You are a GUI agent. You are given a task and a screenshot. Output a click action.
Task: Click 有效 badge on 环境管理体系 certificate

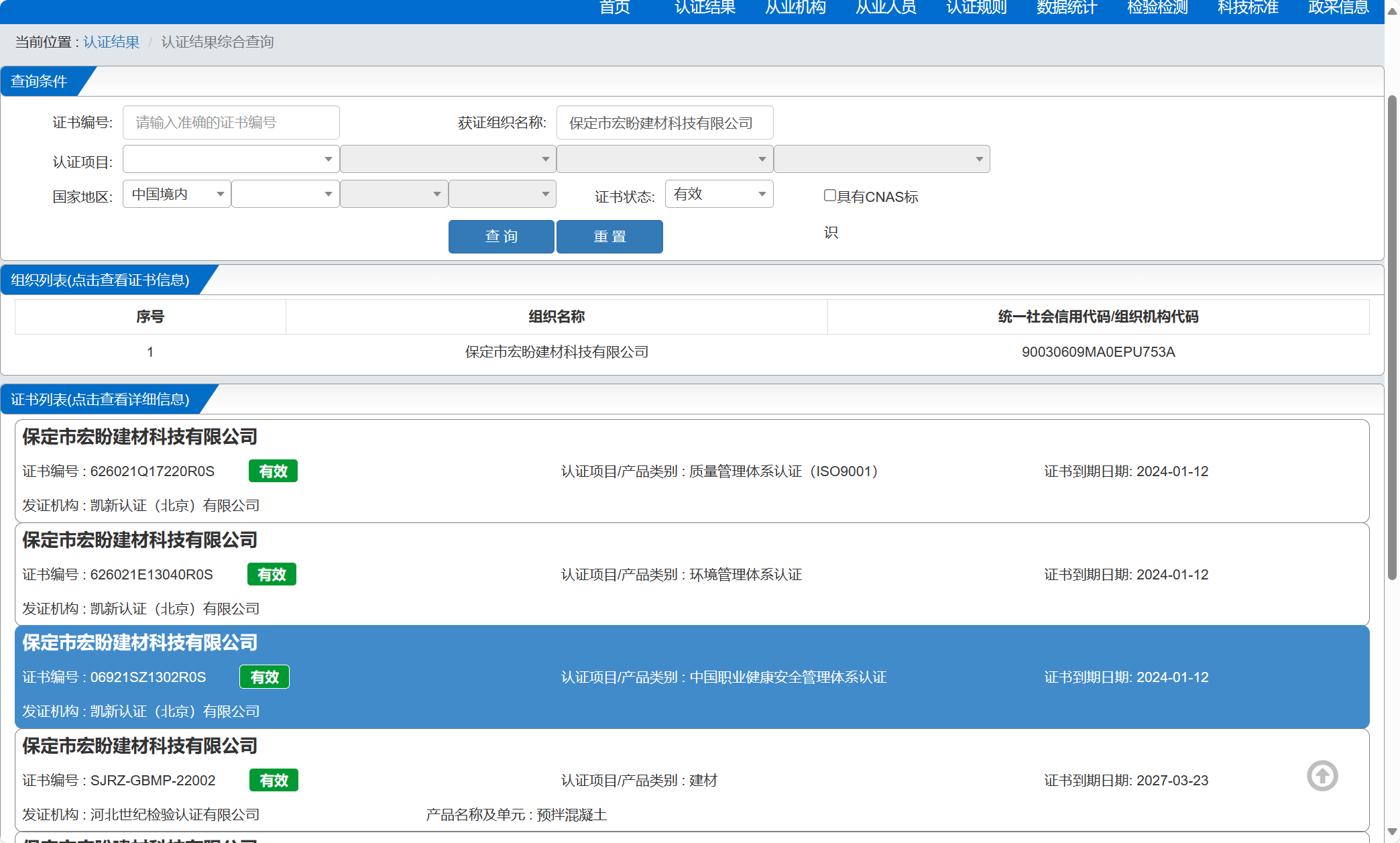click(x=272, y=575)
